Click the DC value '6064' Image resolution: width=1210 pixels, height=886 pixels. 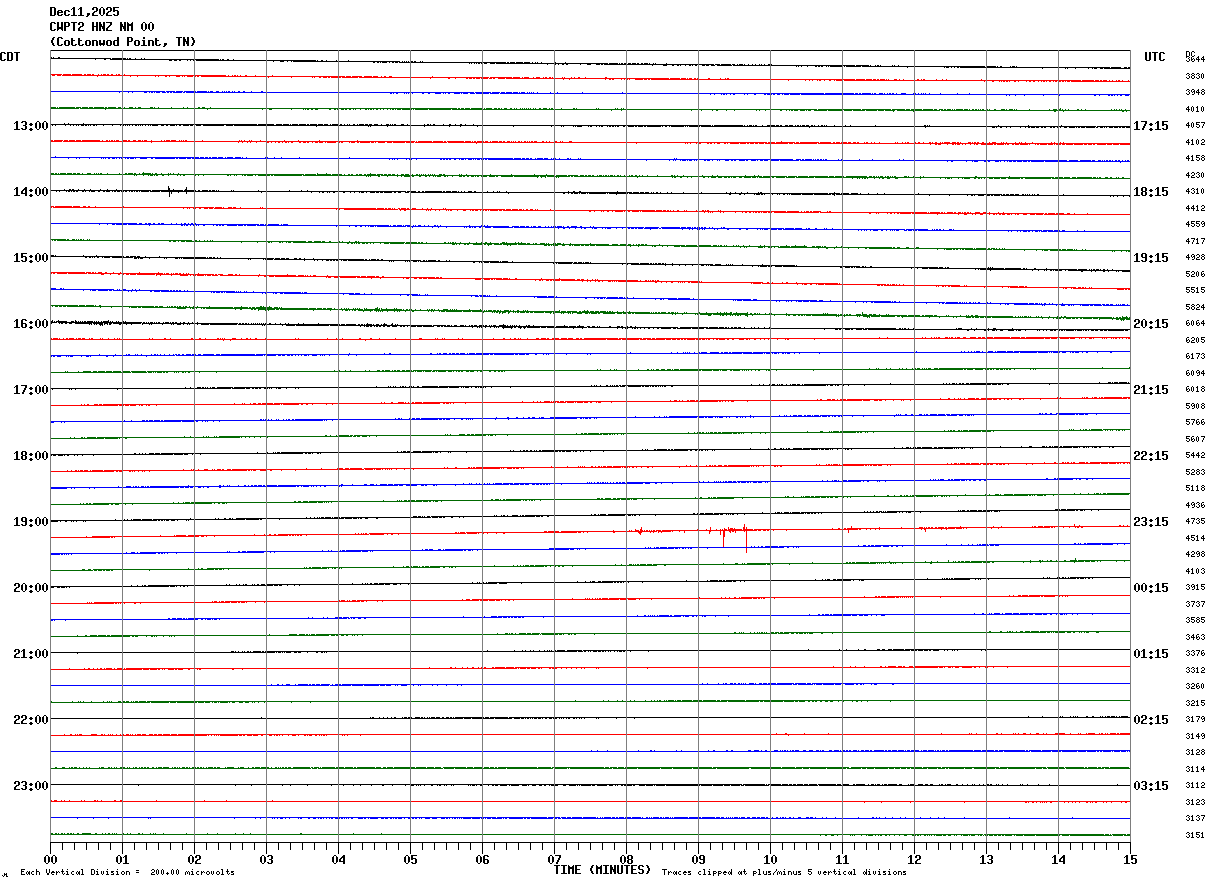point(1195,324)
